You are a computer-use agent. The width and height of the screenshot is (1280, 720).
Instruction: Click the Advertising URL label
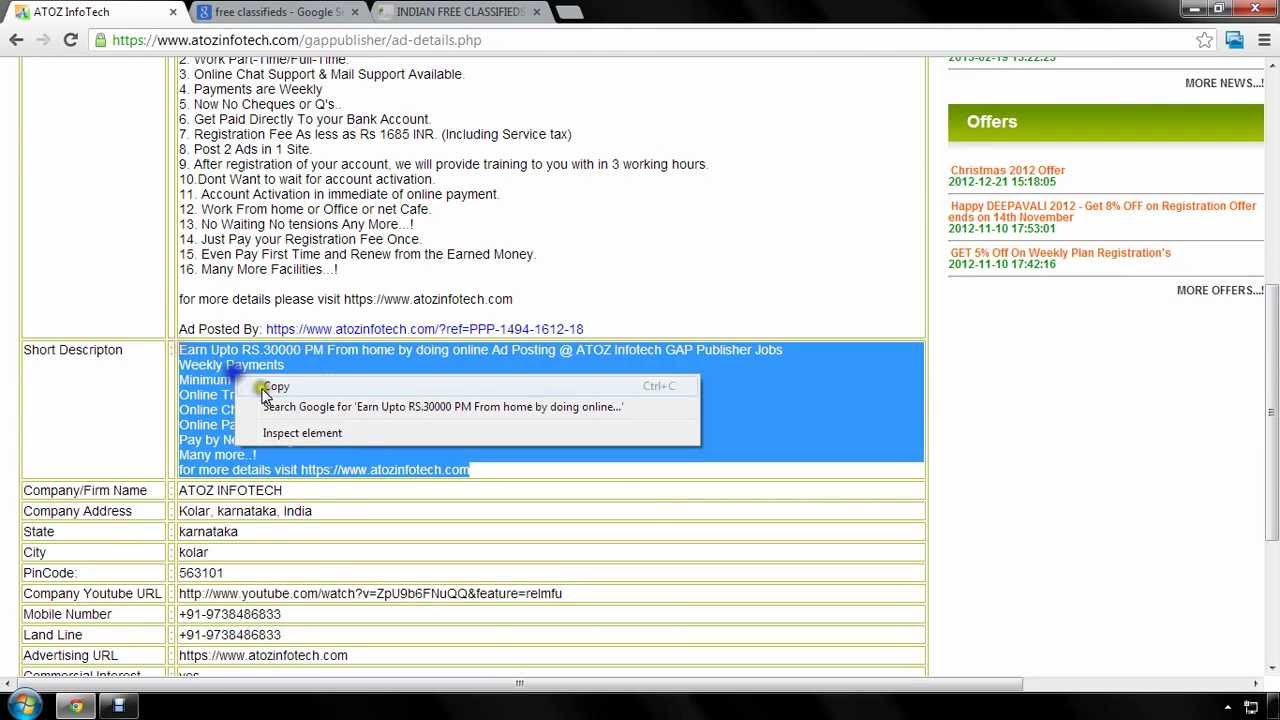coord(70,656)
